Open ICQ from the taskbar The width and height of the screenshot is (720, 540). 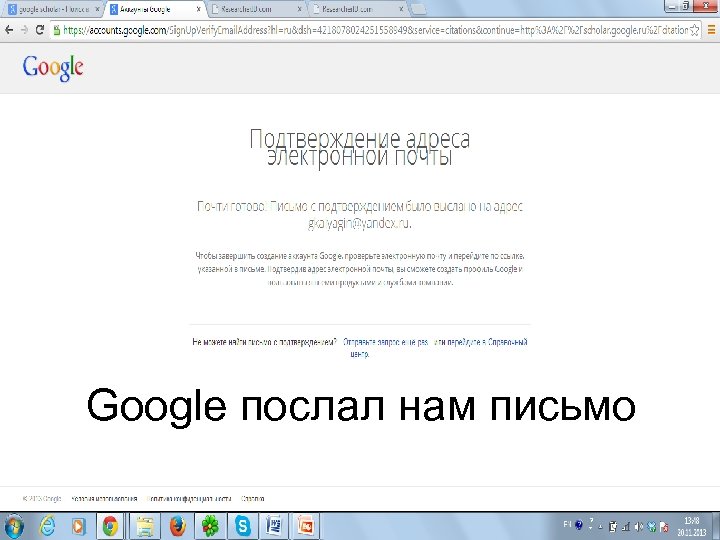[211, 526]
